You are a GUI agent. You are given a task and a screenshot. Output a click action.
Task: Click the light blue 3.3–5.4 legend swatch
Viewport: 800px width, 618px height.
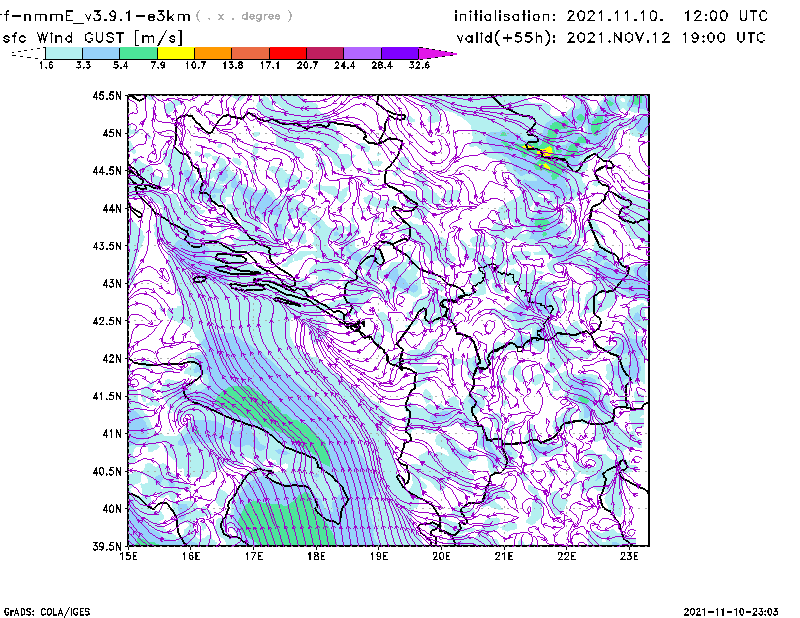(101, 53)
